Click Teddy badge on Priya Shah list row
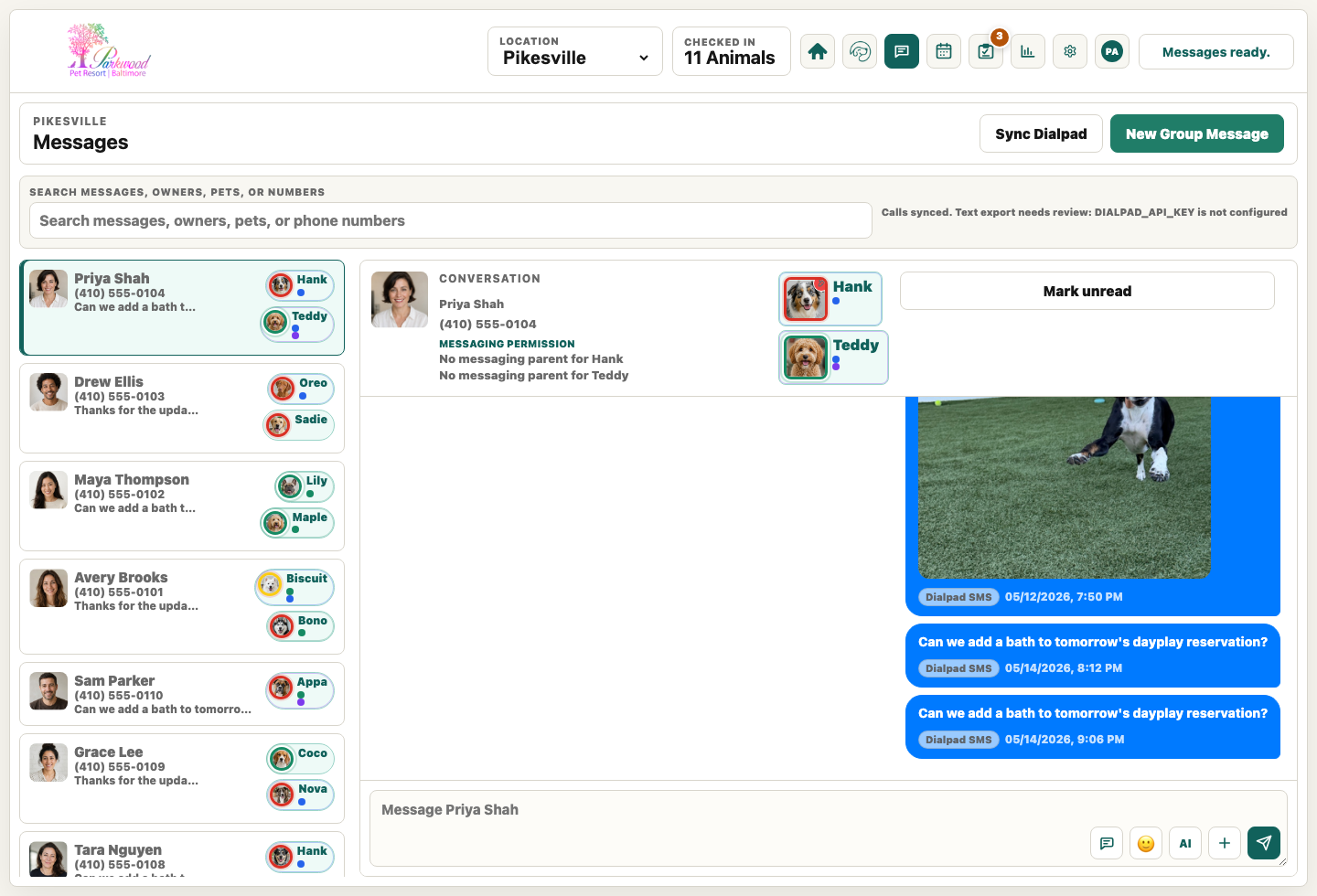Screen dimensions: 1317x896 click(x=297, y=324)
